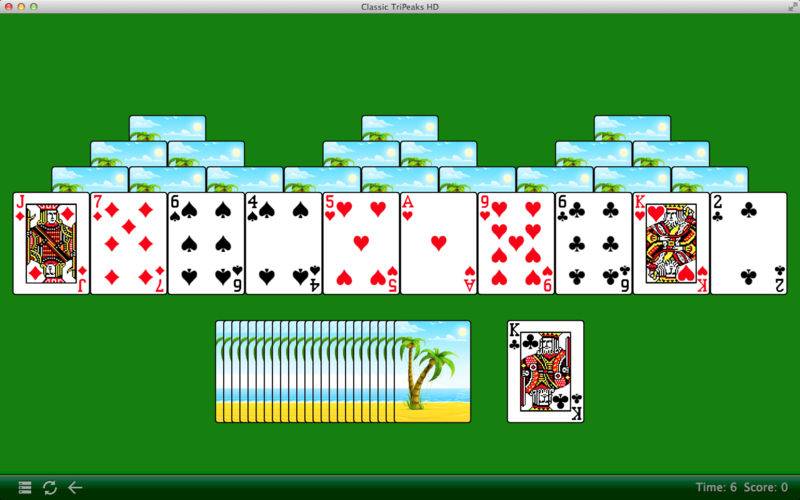Select the 6 of clubs card
This screenshot has height=500, width=800.
click(x=594, y=243)
